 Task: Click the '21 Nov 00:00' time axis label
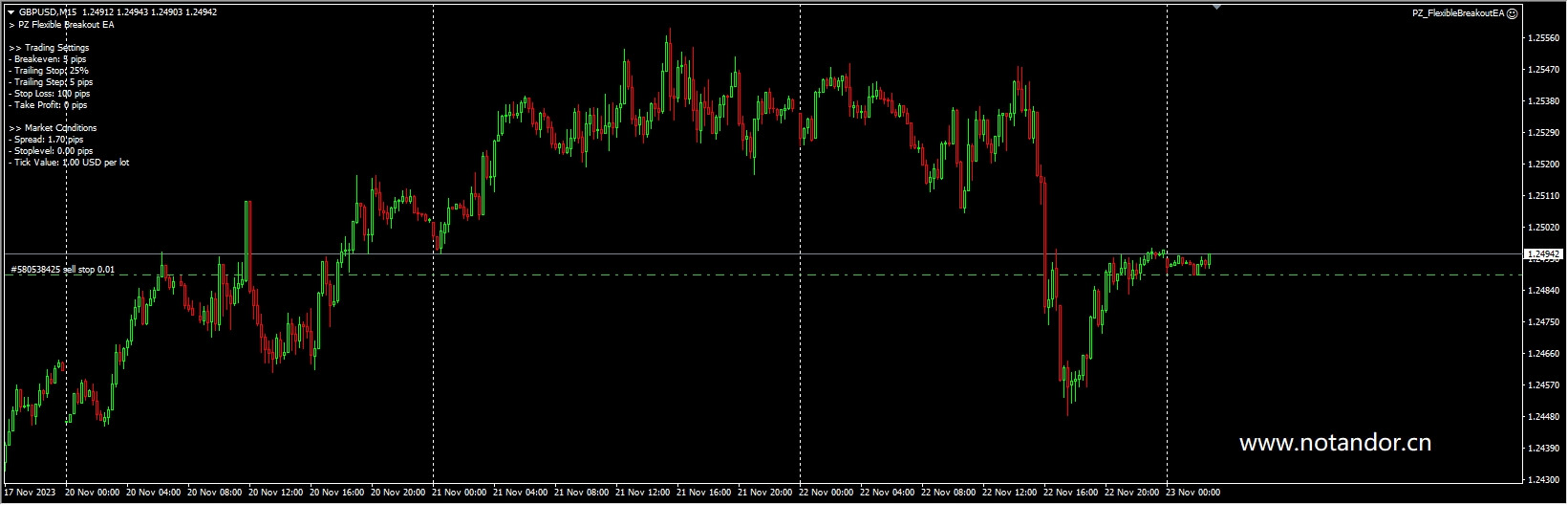[460, 494]
